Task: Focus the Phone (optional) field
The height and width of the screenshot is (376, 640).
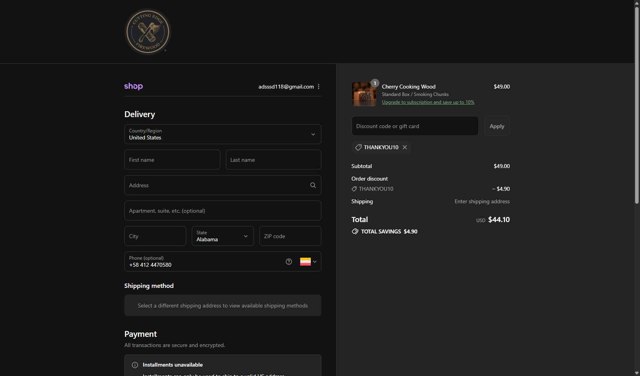Action: coord(222,262)
